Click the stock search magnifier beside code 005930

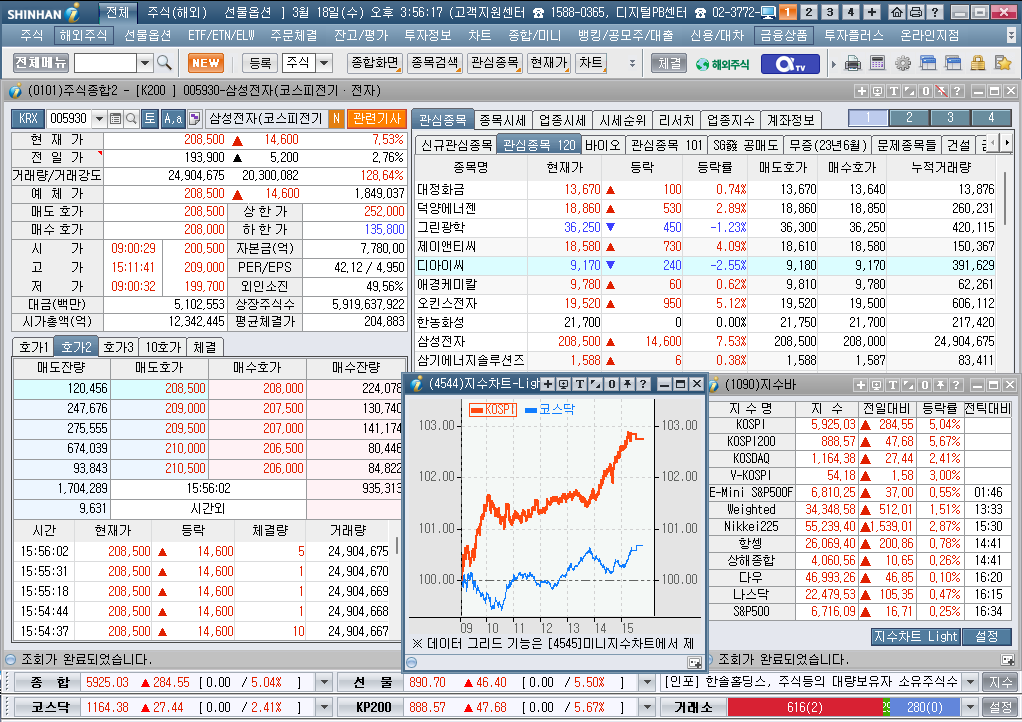pyautogui.click(x=131, y=119)
